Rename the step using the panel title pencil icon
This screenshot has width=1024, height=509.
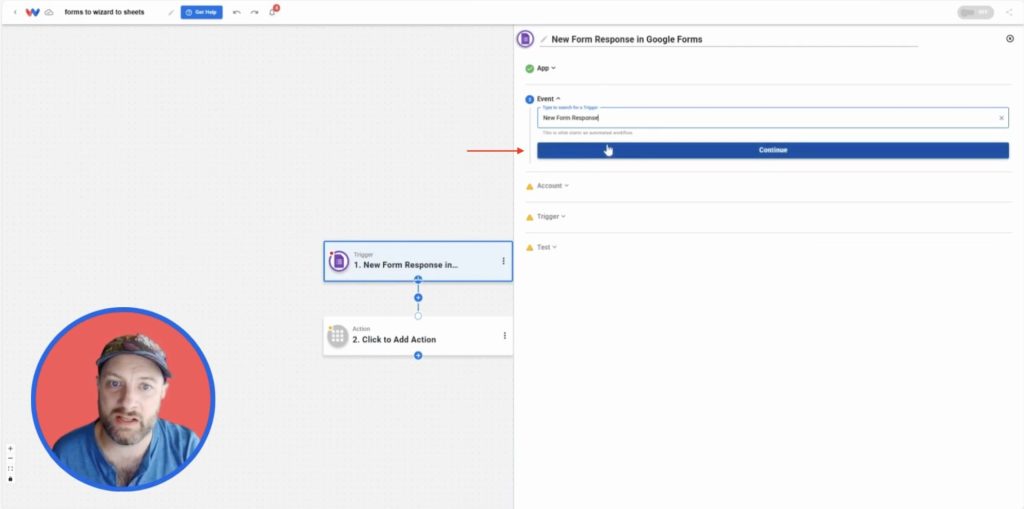pyautogui.click(x=543, y=40)
